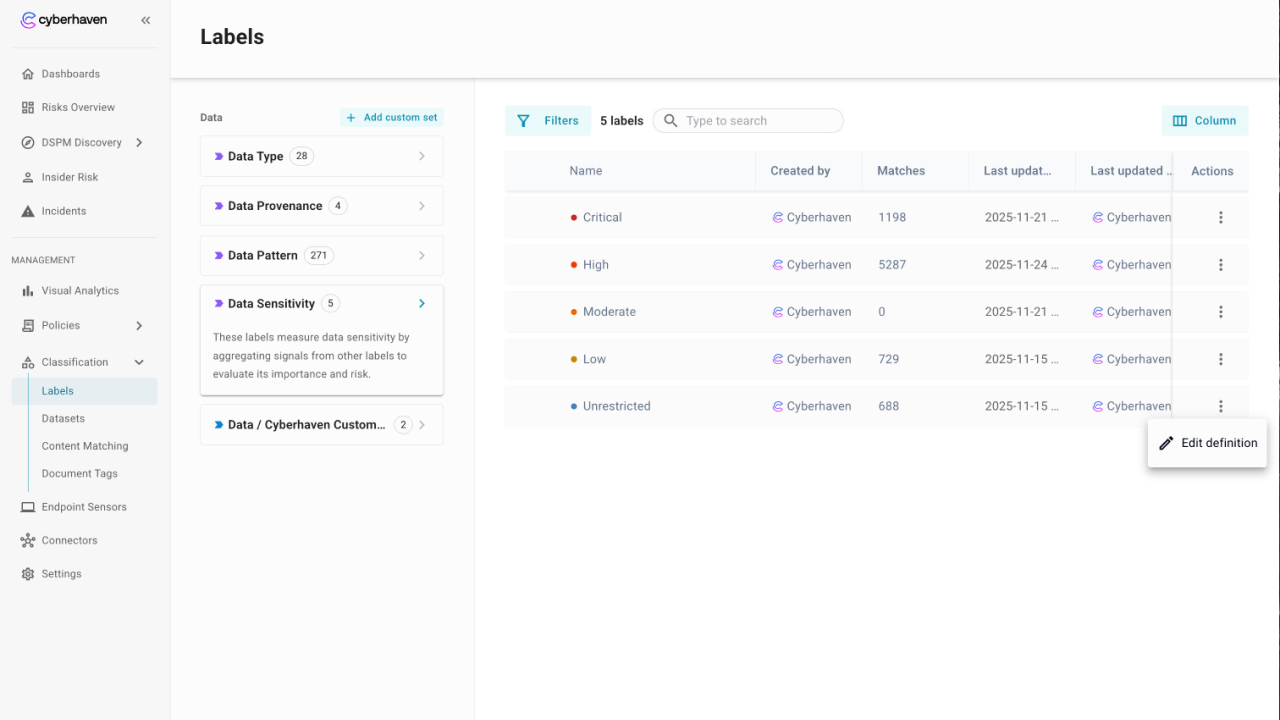Expand the DSPM Discovery submenu
This screenshot has width=1280, height=720.
pos(139,143)
